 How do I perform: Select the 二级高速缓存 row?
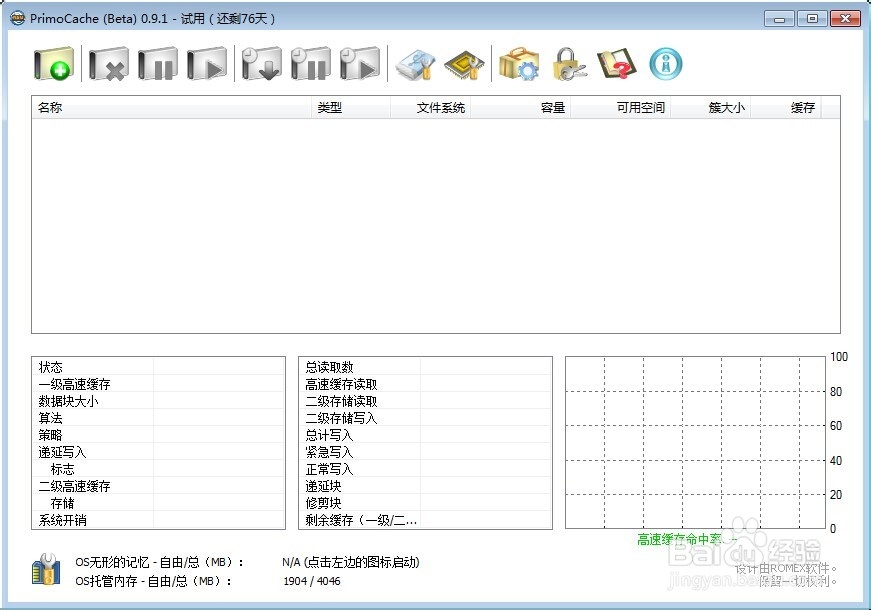(x=158, y=486)
